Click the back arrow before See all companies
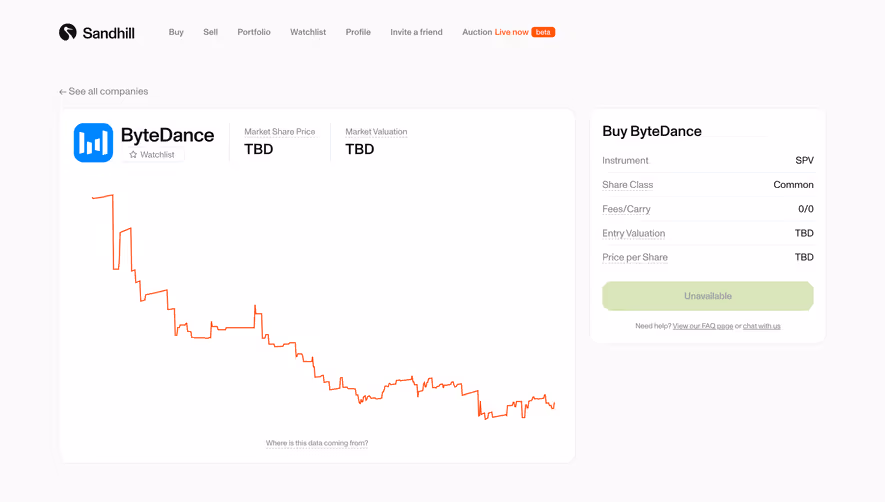 point(63,91)
